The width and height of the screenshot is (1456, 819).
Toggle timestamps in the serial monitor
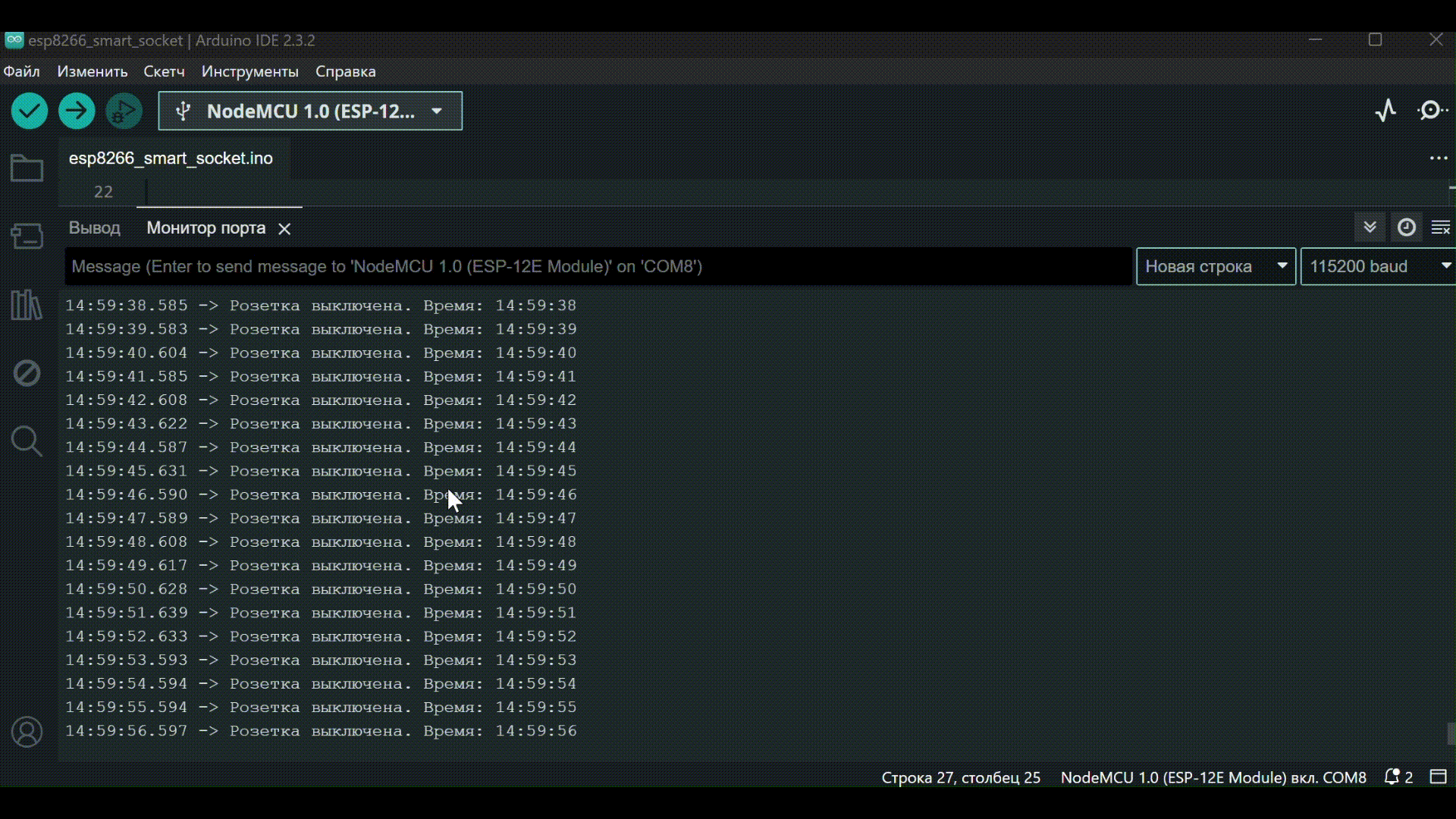coord(1407,227)
